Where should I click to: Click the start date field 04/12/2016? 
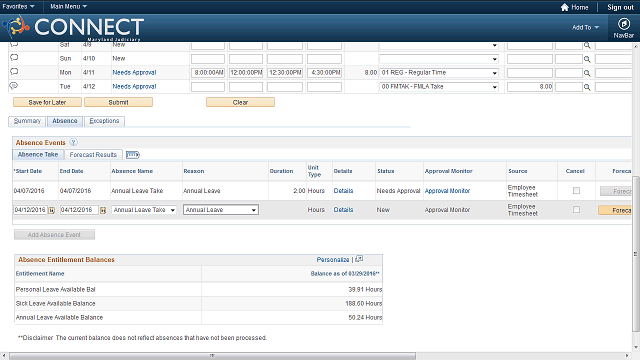30,210
